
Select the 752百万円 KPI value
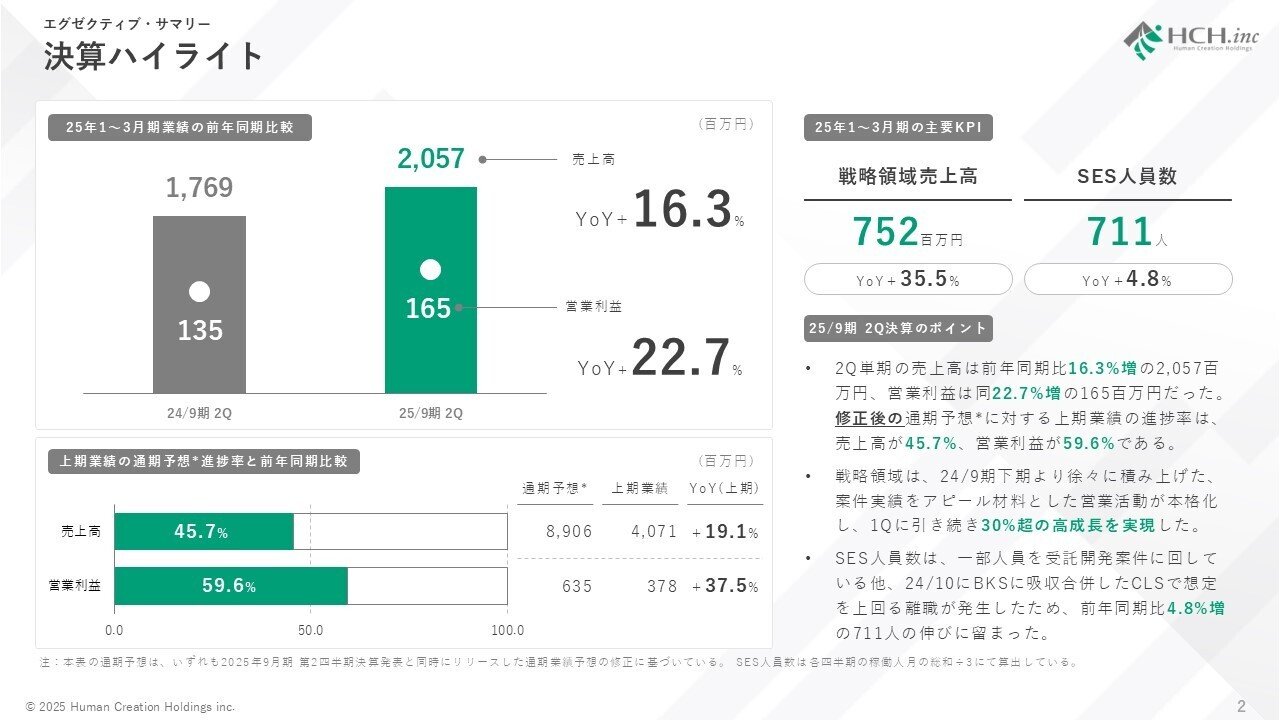(x=907, y=233)
